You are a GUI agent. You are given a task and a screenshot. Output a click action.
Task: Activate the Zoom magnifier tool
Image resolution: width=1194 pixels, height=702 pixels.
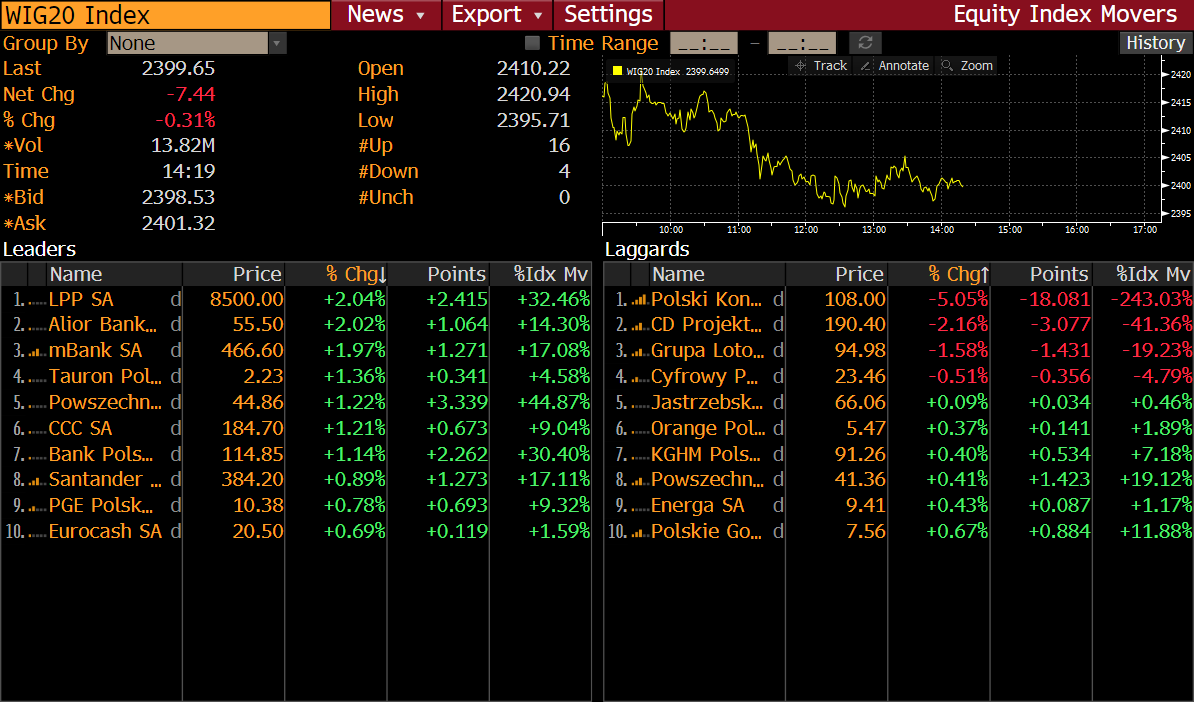click(x=966, y=66)
